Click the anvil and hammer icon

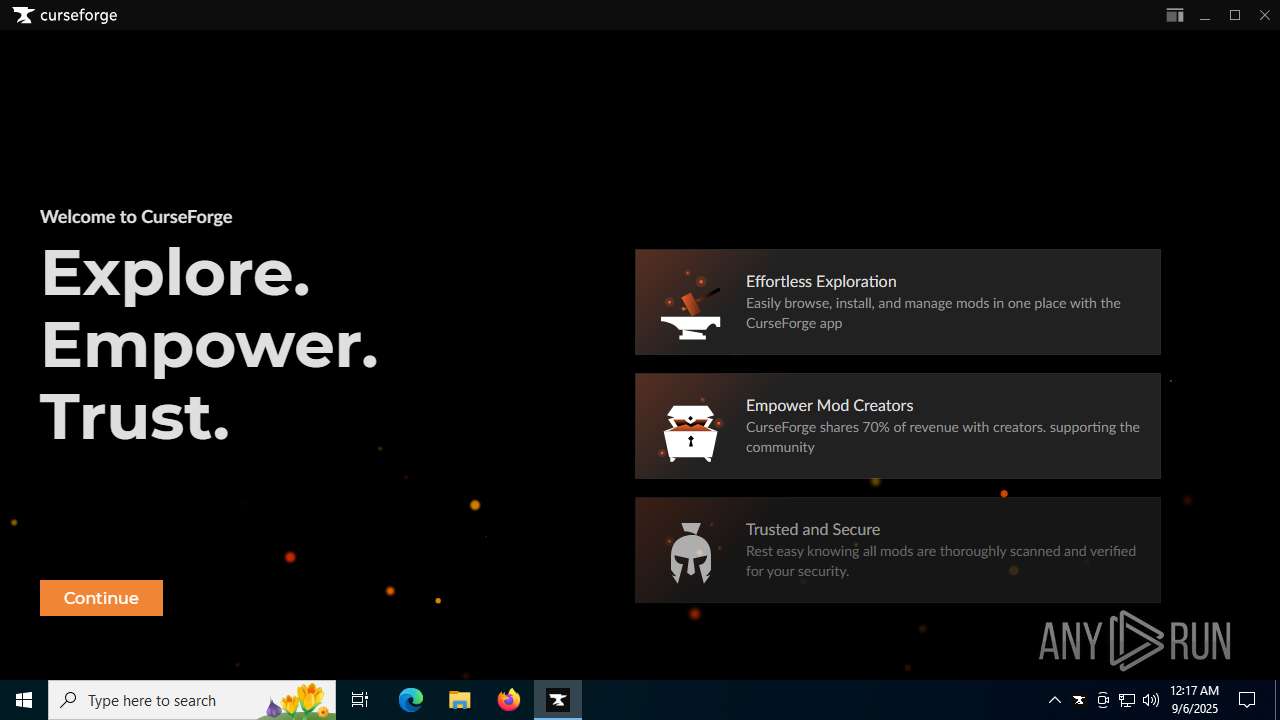pos(691,304)
